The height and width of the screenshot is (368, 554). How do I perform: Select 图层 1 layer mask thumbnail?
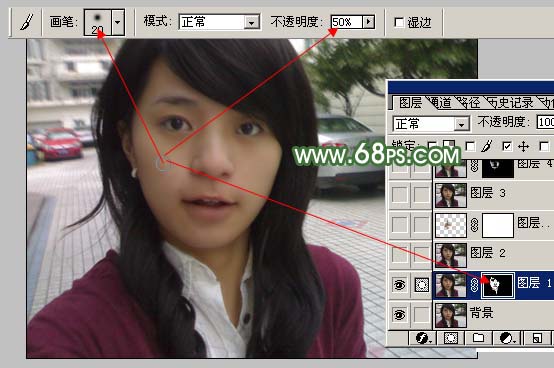click(x=498, y=285)
